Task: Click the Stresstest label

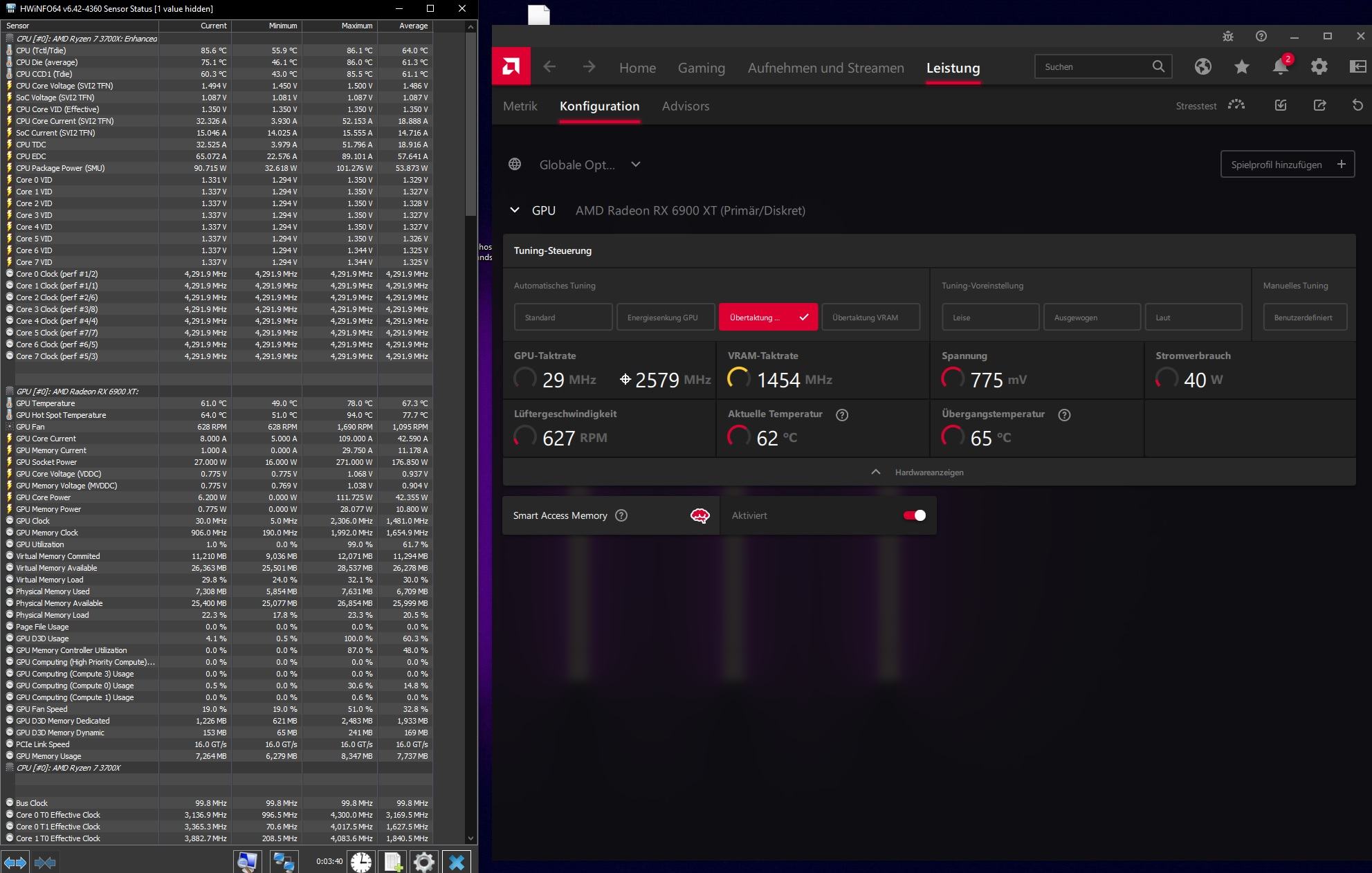Action: [x=1196, y=106]
